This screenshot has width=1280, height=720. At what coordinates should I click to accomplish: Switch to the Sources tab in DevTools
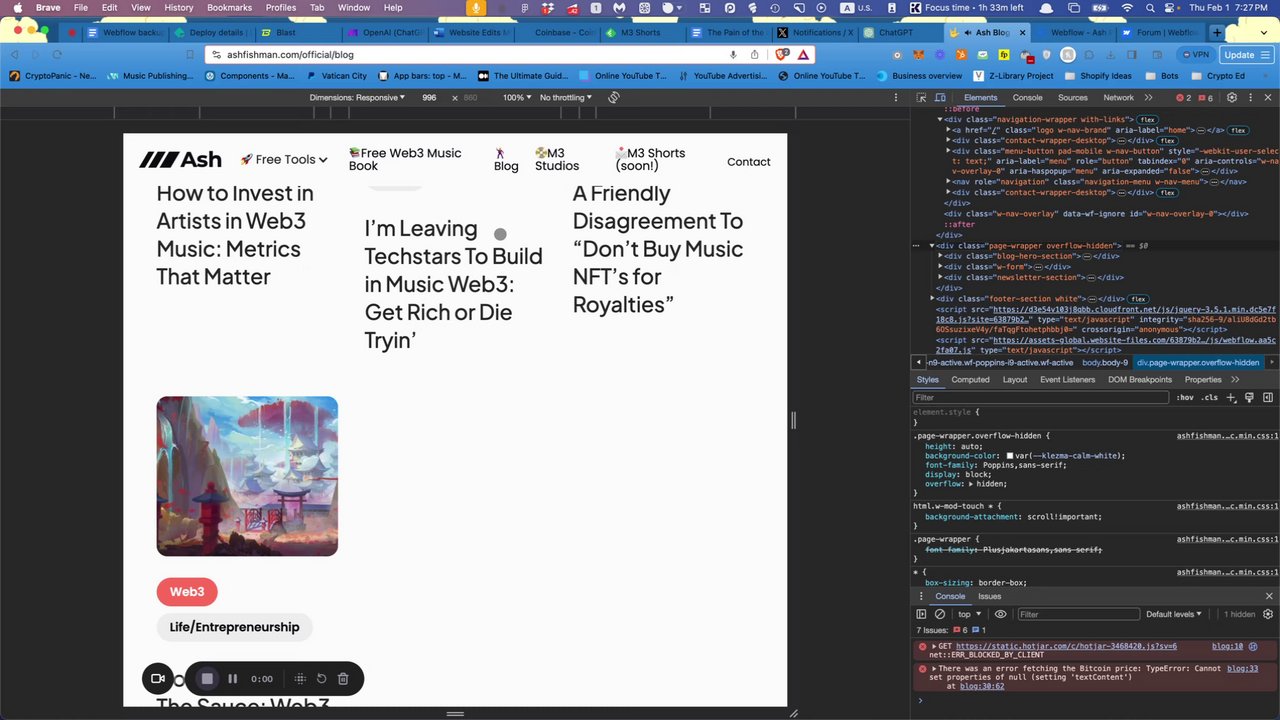click(1073, 97)
